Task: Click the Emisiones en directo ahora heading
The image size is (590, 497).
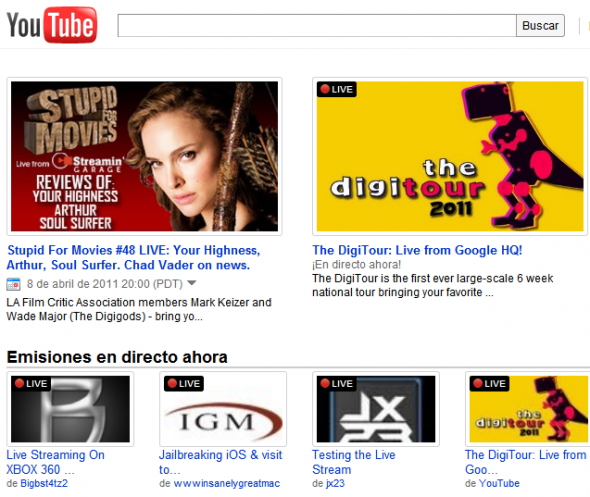Action: click(x=117, y=357)
